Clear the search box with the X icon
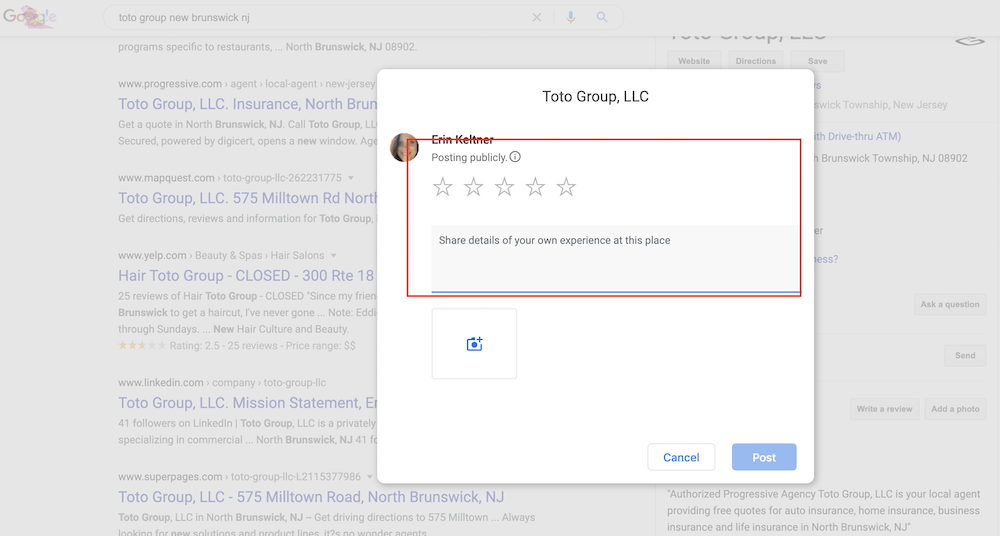The image size is (1000, 536). pos(537,17)
